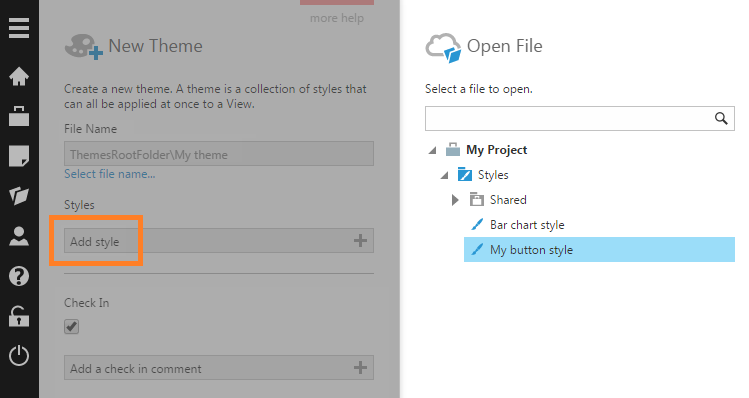The height and width of the screenshot is (398, 749).
Task: Open the hamburger main menu
Action: [19, 28]
